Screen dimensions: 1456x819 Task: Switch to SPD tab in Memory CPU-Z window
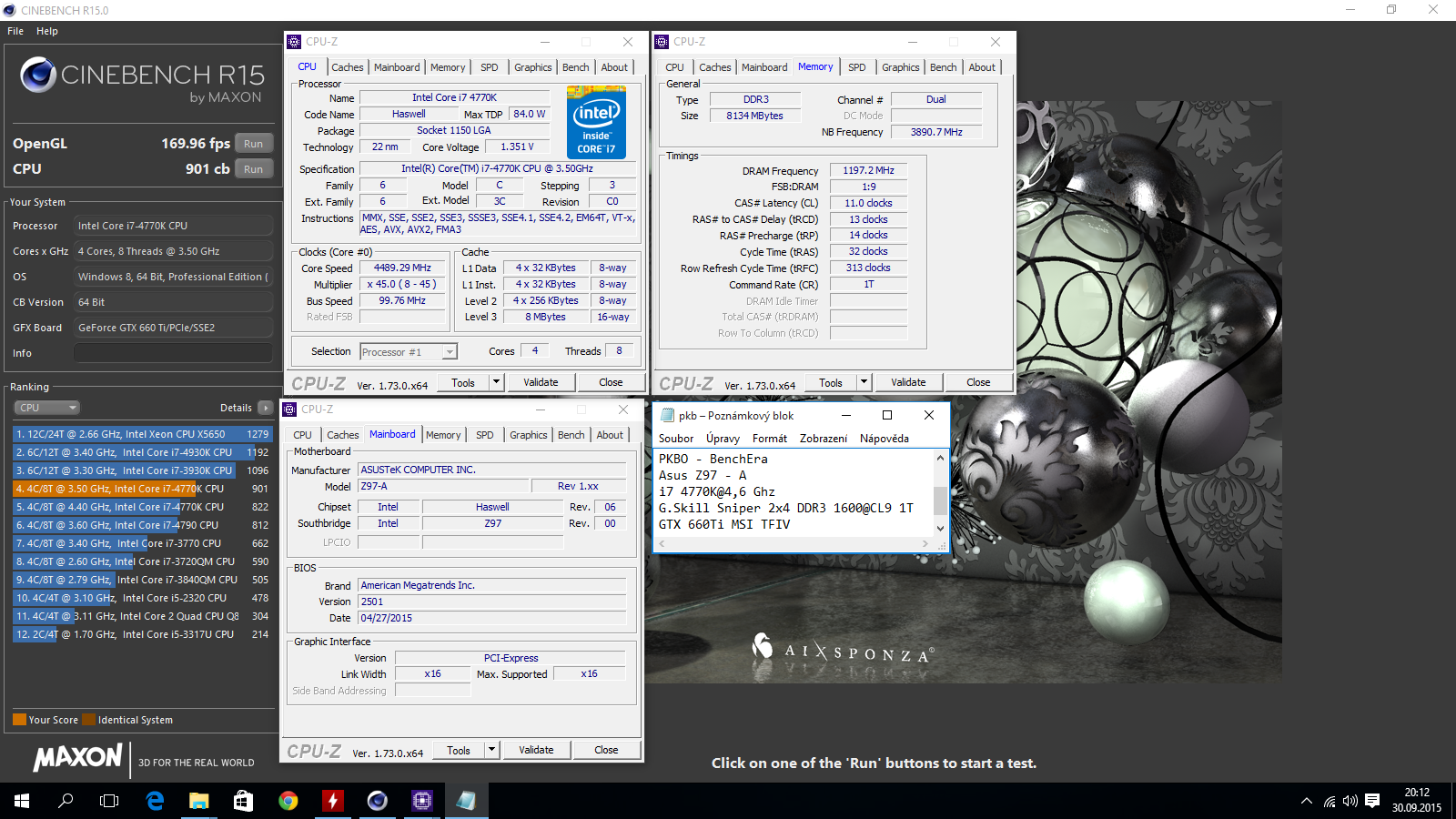(x=857, y=67)
